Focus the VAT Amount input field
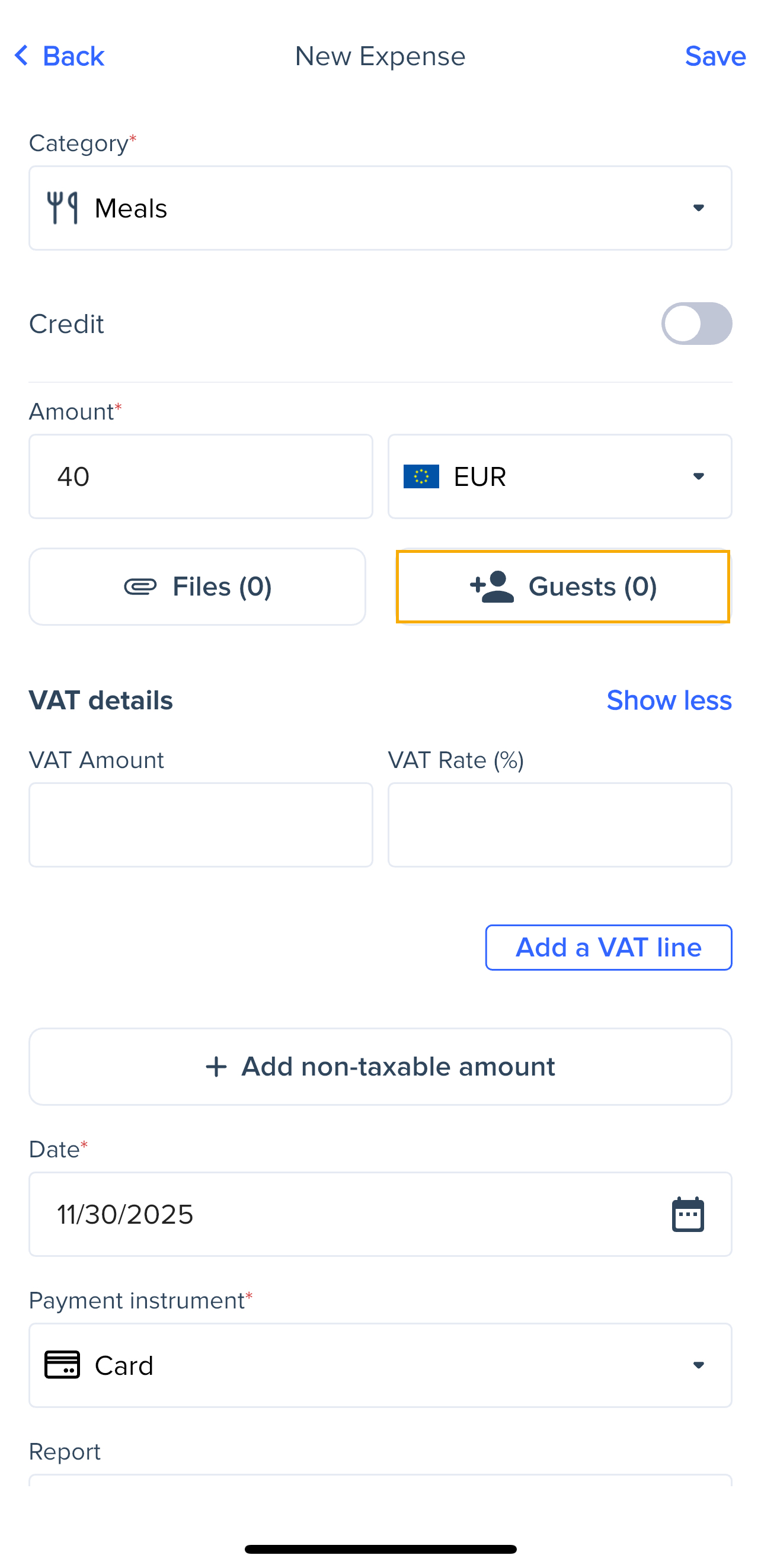This screenshot has height=1568, width=761. [200, 825]
